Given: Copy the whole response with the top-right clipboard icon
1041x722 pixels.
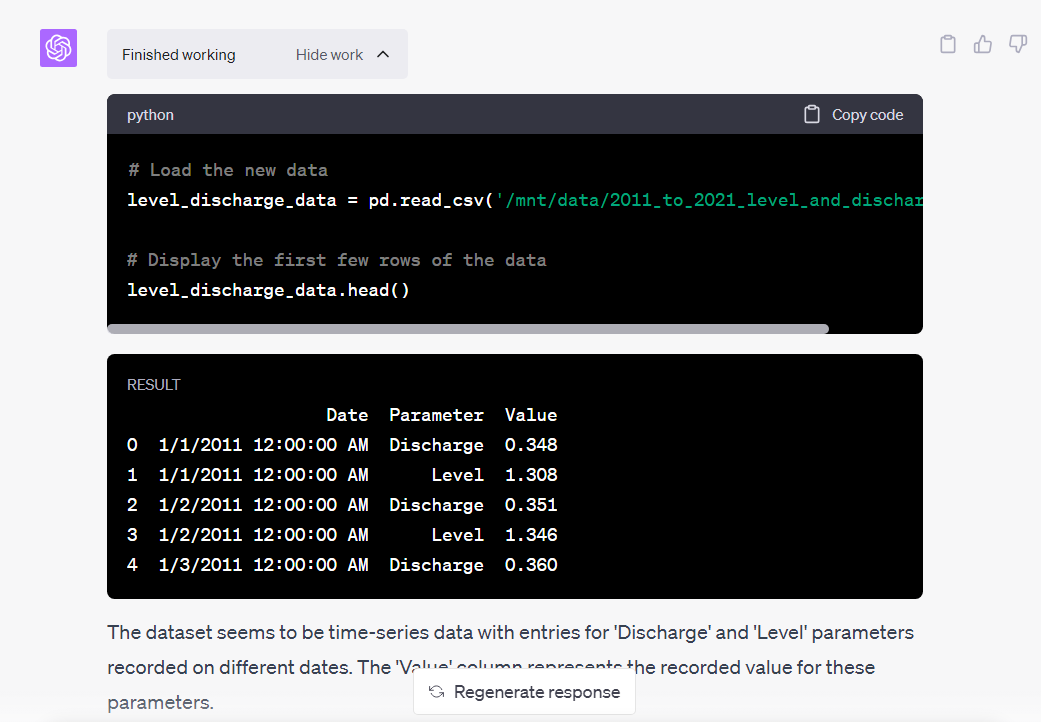Looking at the screenshot, I should tap(948, 44).
